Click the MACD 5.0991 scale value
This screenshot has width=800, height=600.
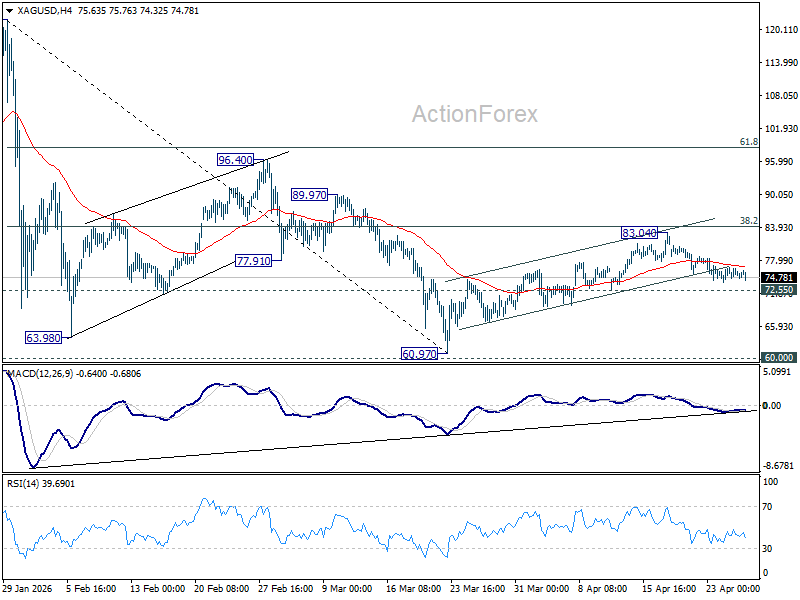[779, 372]
